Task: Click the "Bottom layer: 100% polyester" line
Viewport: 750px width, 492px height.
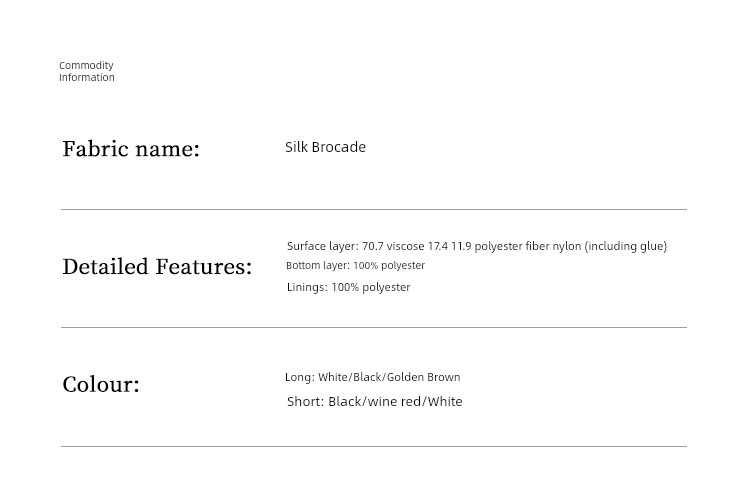Action: point(355,266)
